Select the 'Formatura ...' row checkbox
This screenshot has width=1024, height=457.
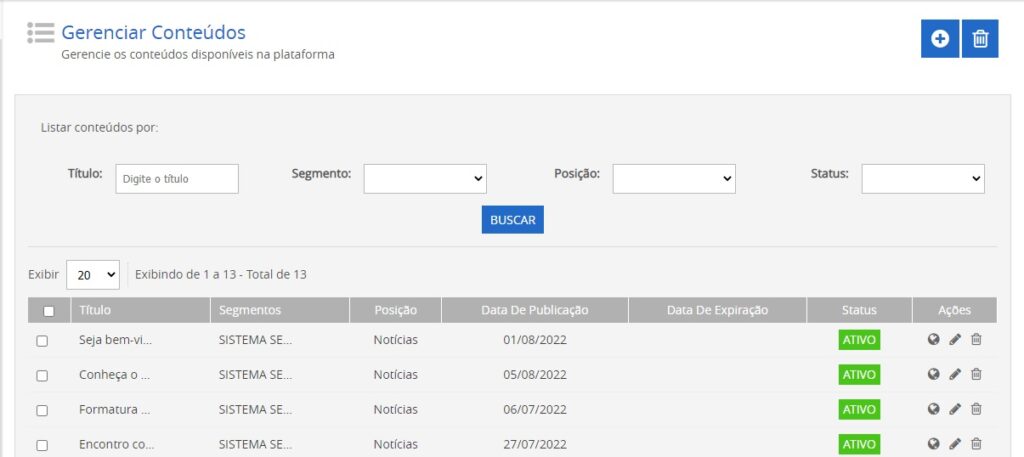[x=42, y=410]
